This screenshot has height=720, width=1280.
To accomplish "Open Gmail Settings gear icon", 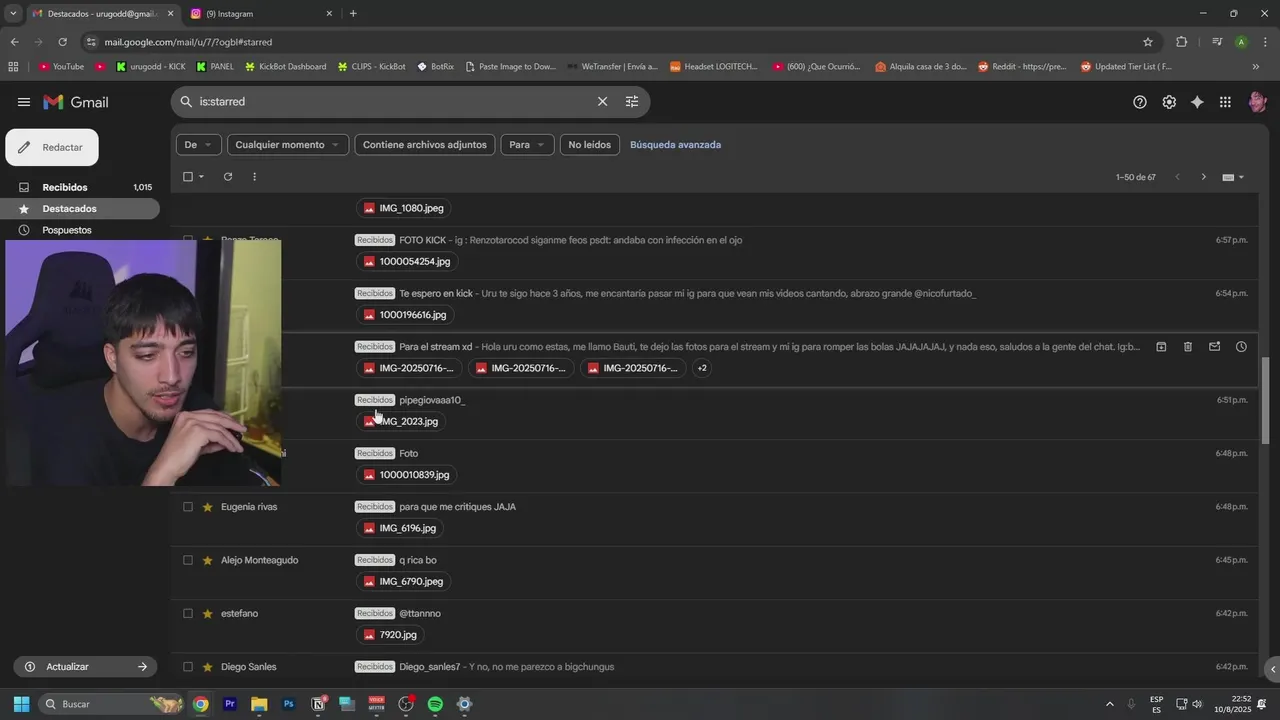I will (x=1169, y=102).
